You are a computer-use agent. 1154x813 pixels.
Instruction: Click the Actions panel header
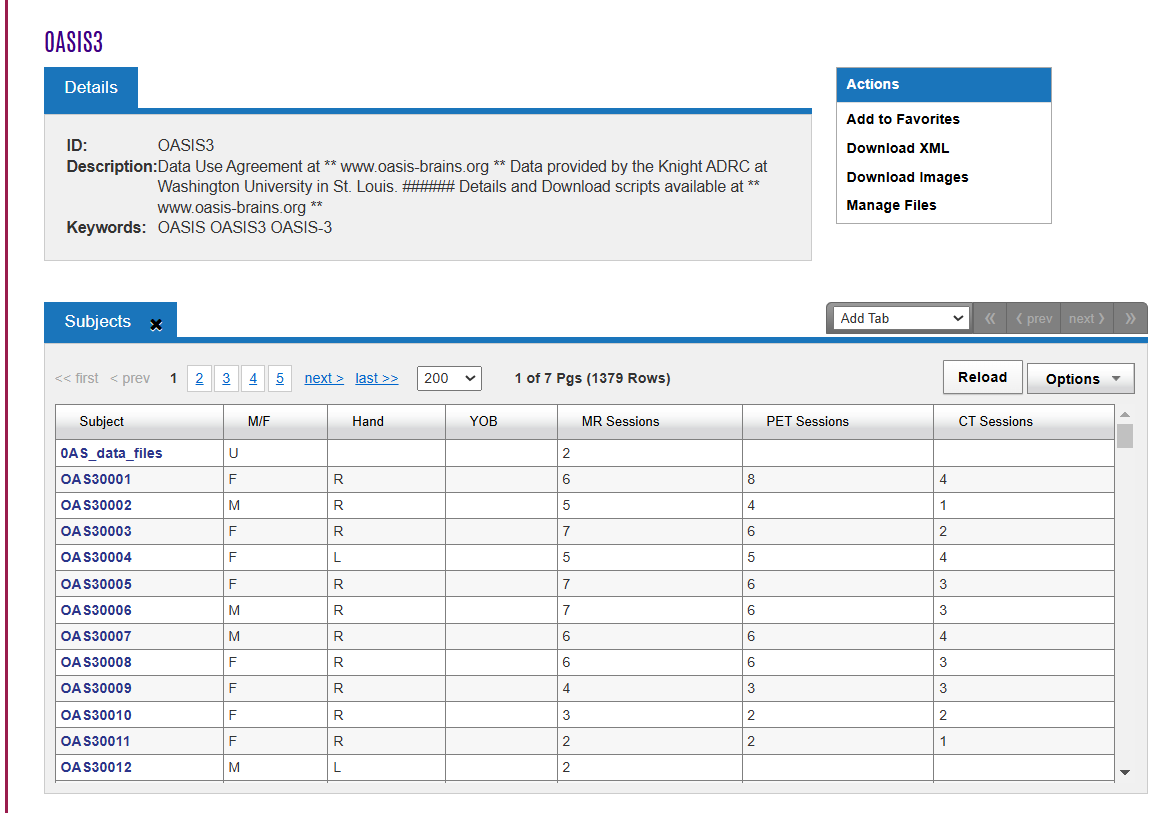[x=944, y=85]
